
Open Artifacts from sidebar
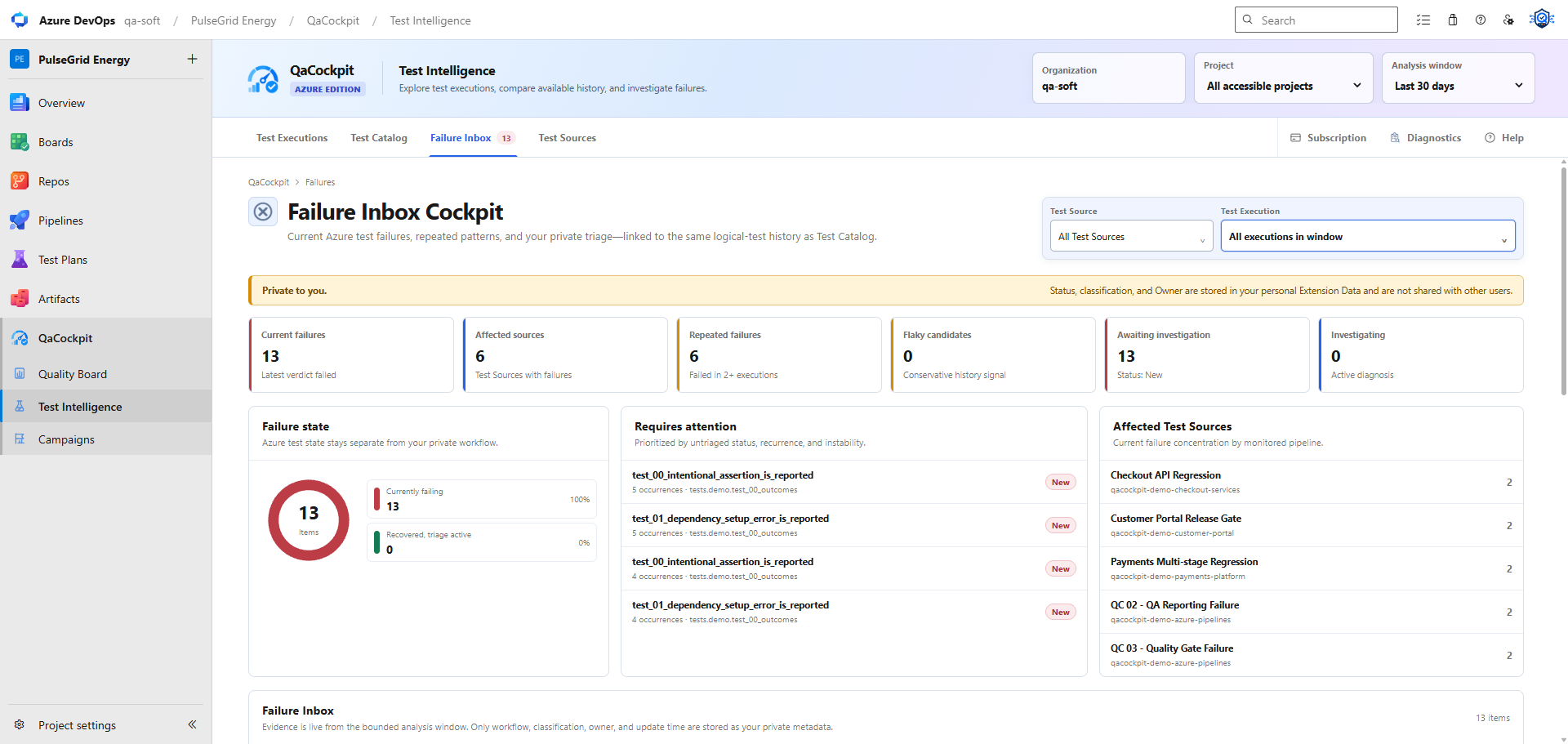click(x=106, y=299)
